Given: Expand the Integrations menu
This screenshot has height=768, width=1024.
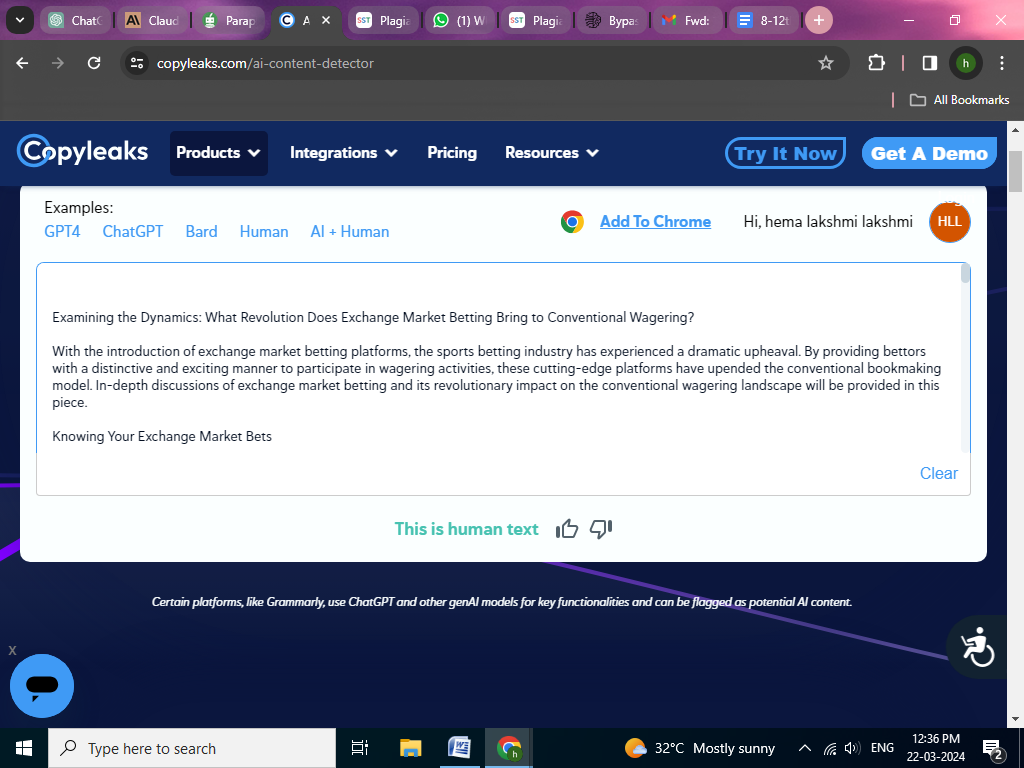Looking at the screenshot, I should [344, 153].
